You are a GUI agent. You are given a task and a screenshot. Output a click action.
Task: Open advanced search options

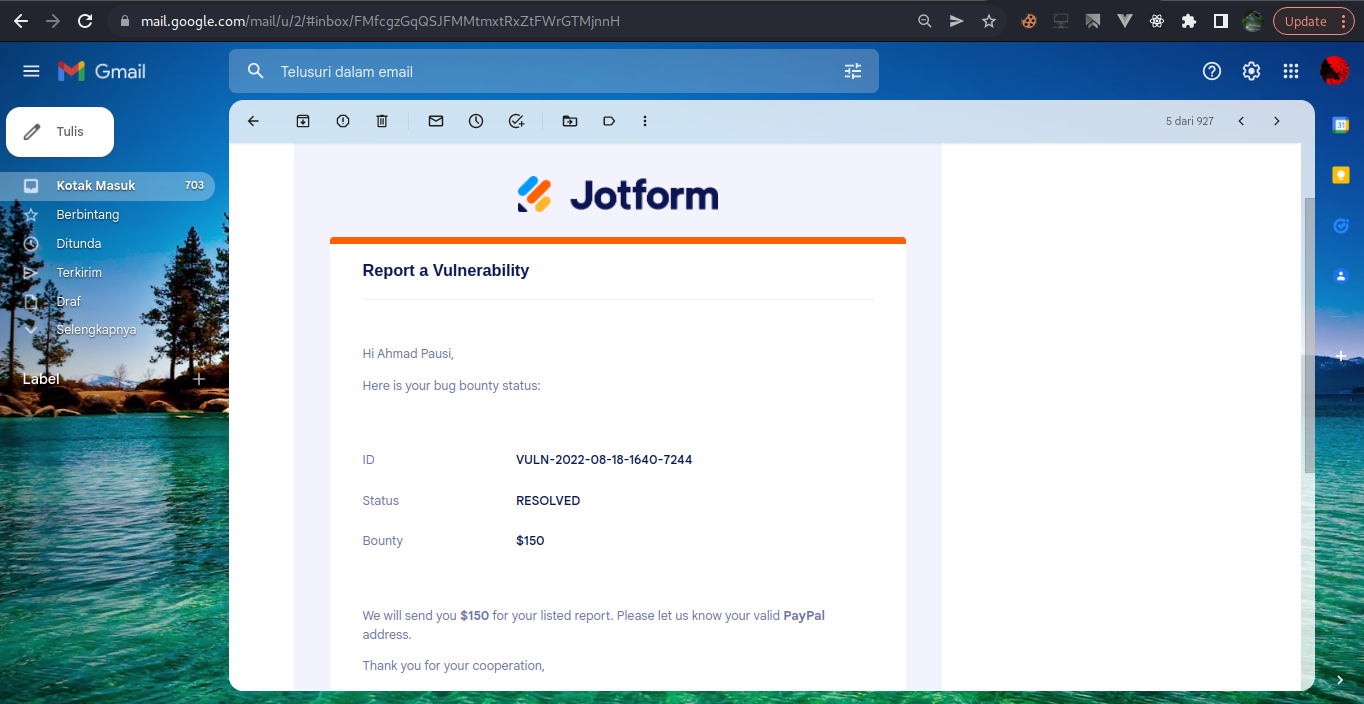click(852, 70)
